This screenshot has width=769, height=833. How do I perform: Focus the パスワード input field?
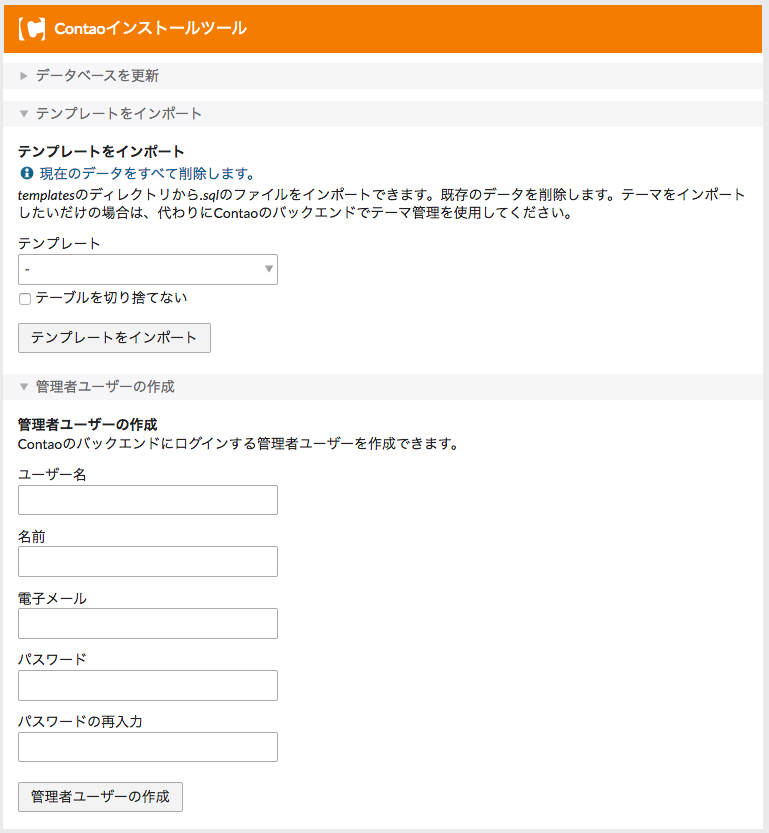point(148,685)
